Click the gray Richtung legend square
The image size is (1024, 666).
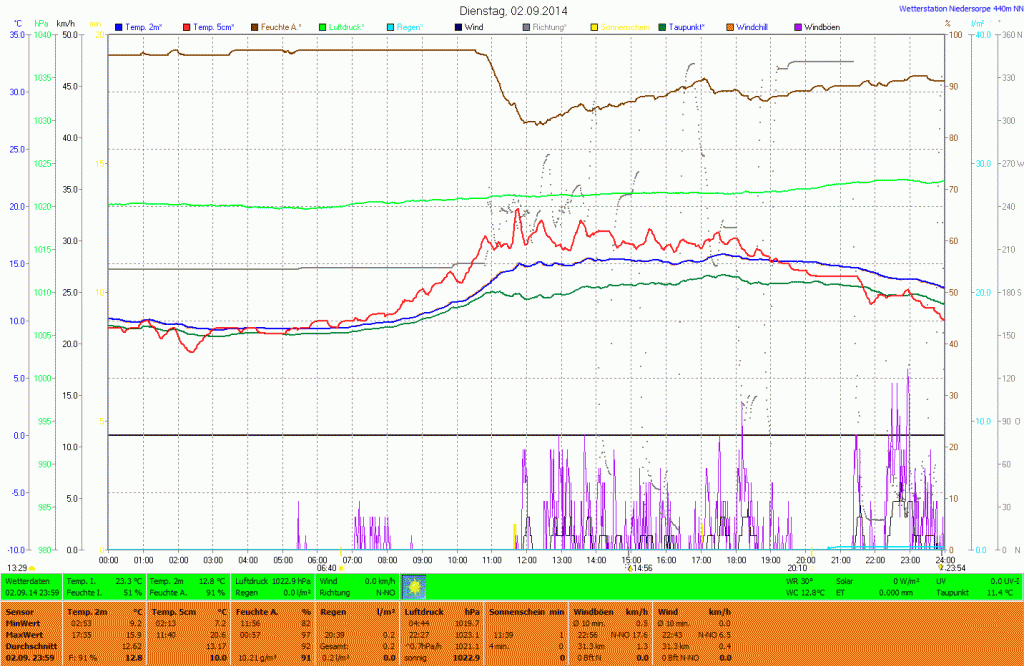[526, 27]
